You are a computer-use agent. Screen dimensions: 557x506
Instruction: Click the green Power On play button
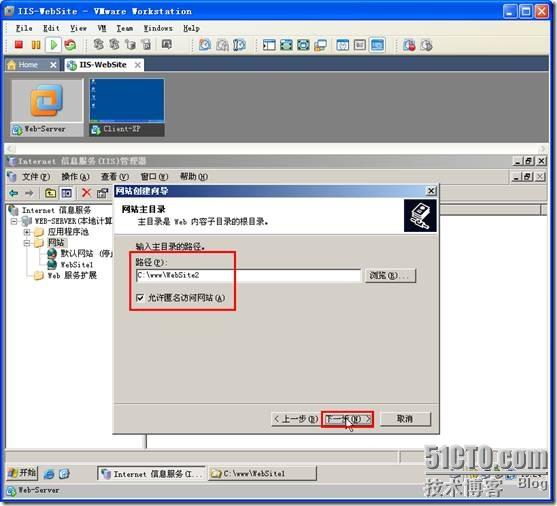[x=54, y=45]
